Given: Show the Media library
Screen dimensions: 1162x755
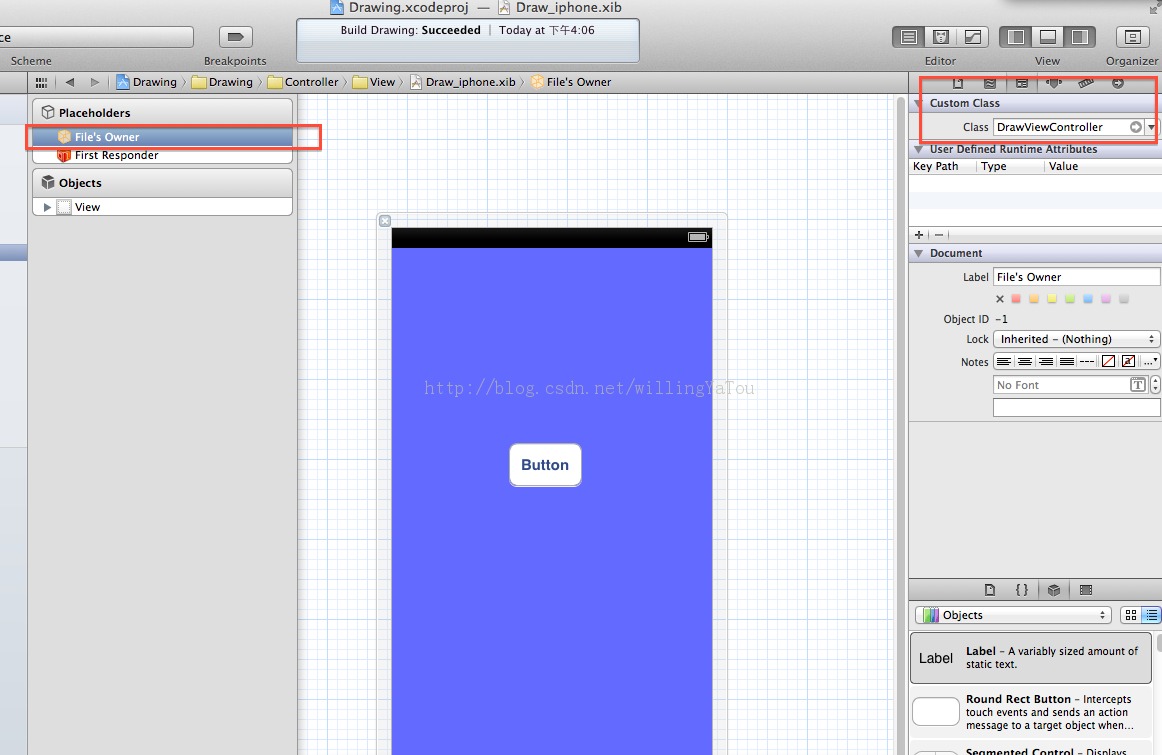Looking at the screenshot, I should [x=1086, y=590].
